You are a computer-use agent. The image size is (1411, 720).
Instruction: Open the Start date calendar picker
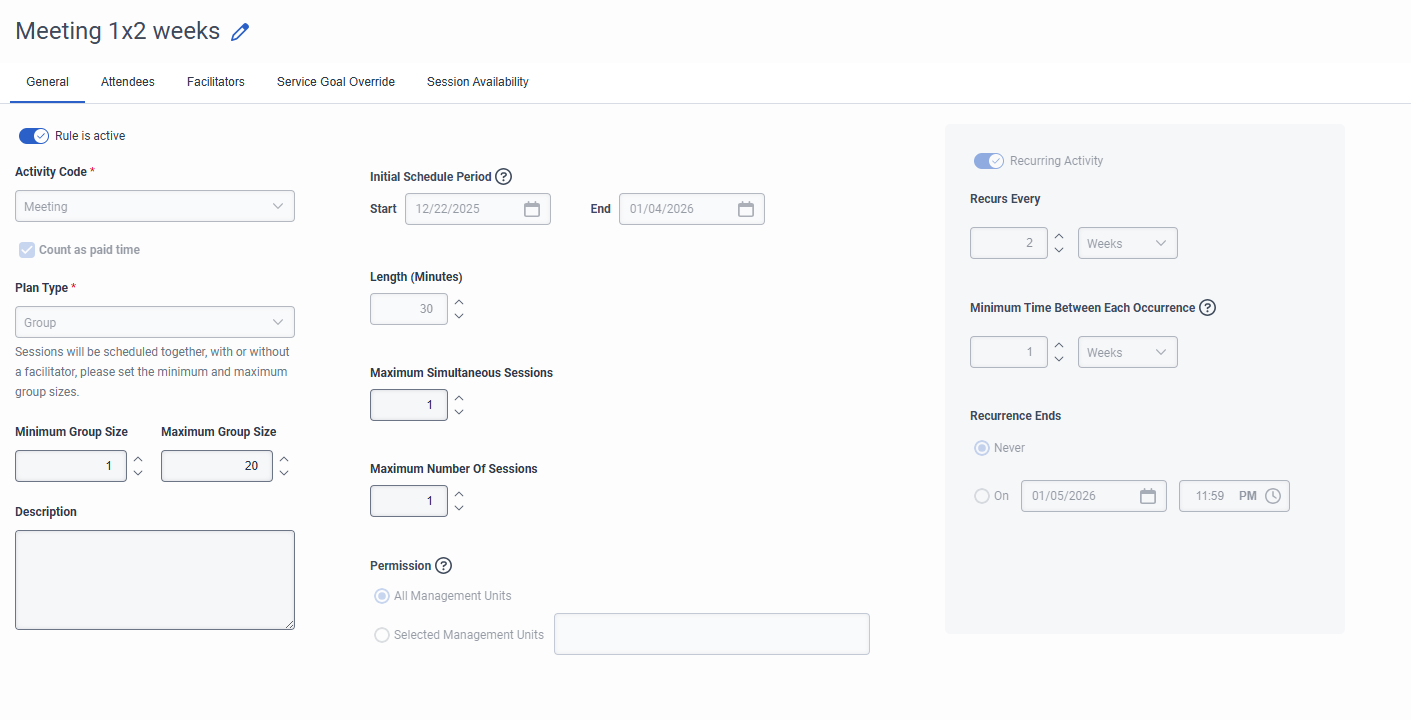pyautogui.click(x=532, y=209)
